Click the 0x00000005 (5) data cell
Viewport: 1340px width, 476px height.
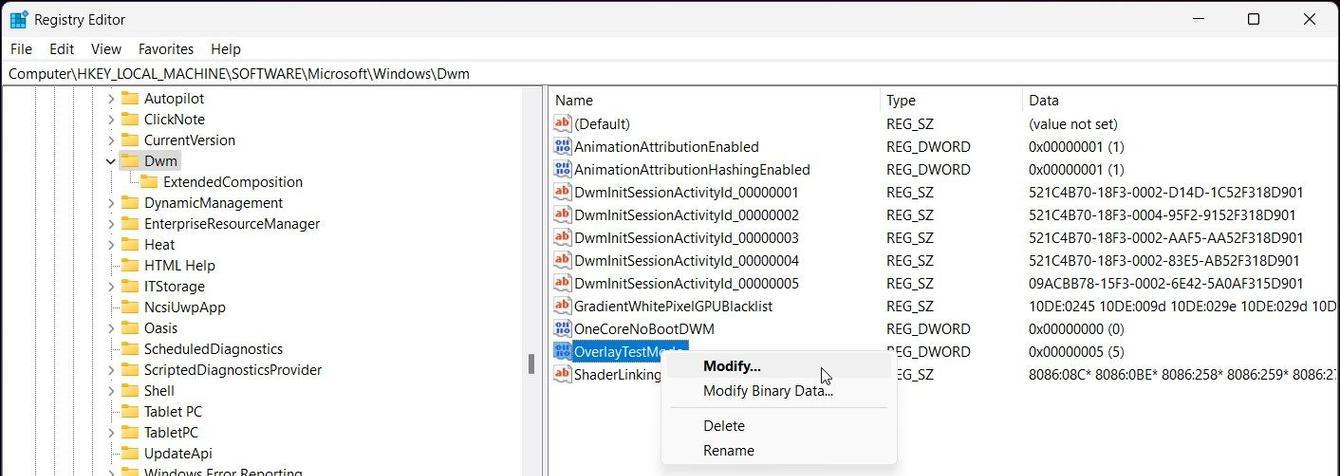[x=1076, y=352]
